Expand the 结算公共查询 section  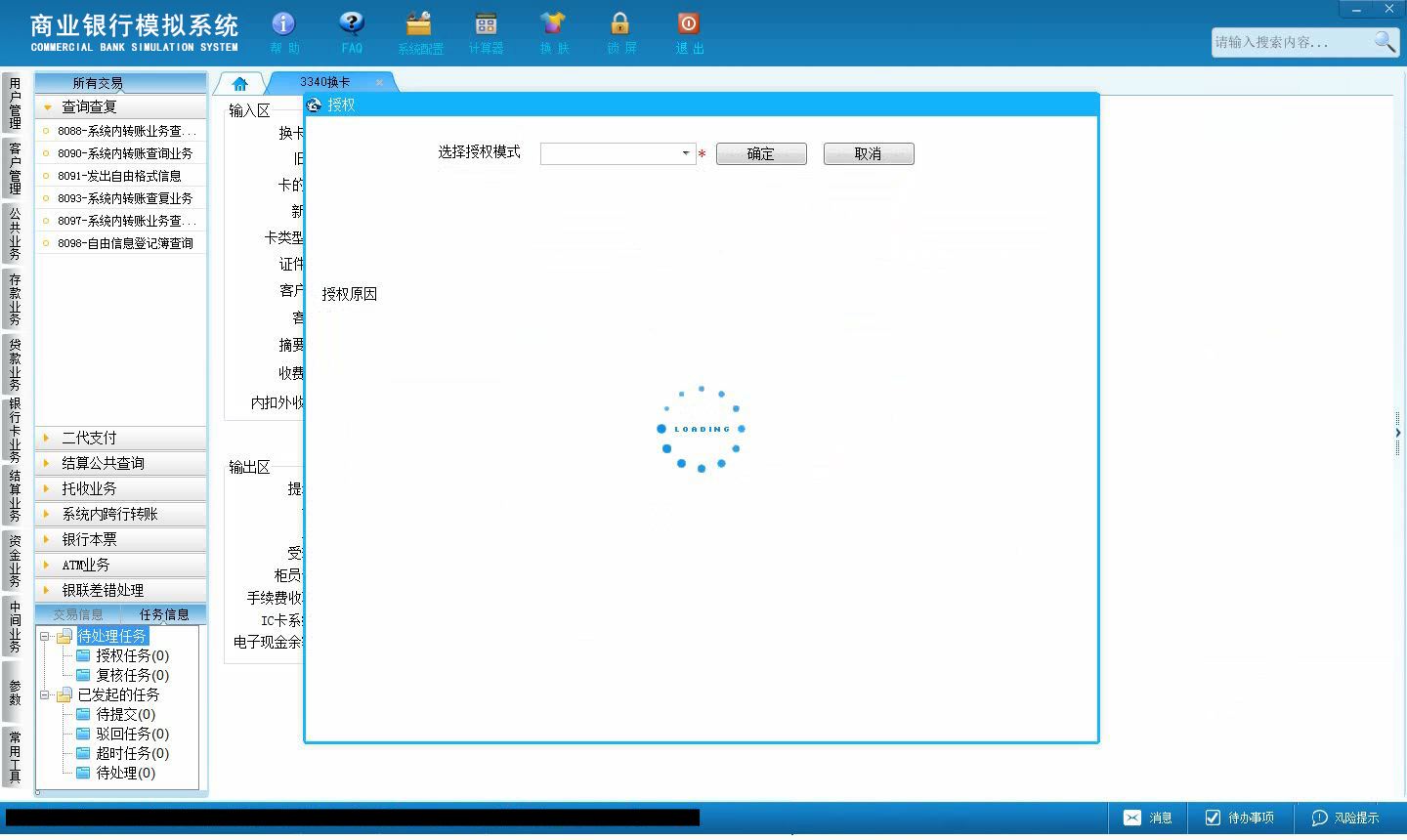click(121, 463)
